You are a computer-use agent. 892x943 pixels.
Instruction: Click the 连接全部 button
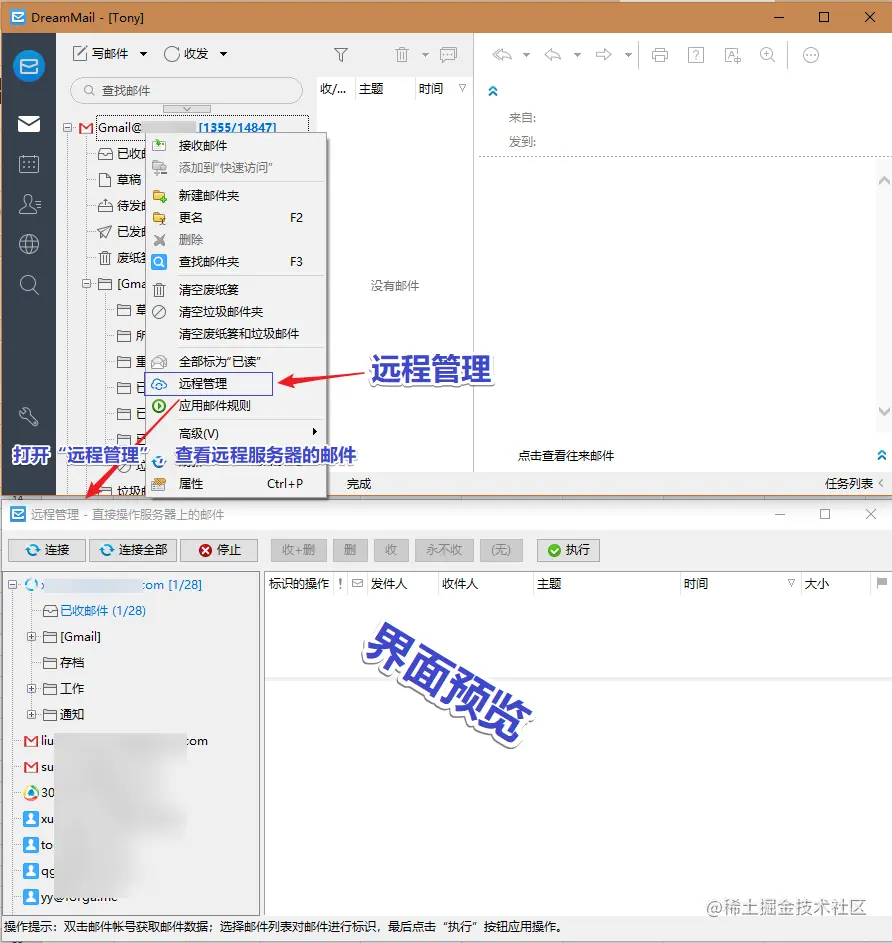pyautogui.click(x=133, y=550)
